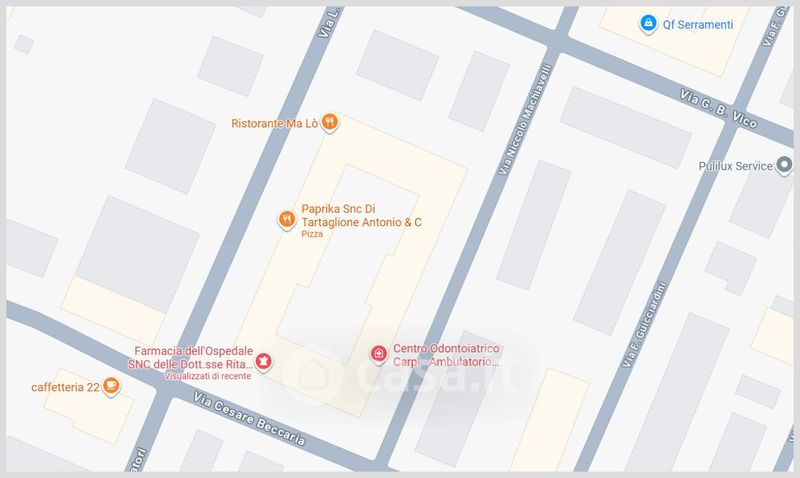Open the Farmacia dell'Ospedale pharmacy pin

point(263,362)
